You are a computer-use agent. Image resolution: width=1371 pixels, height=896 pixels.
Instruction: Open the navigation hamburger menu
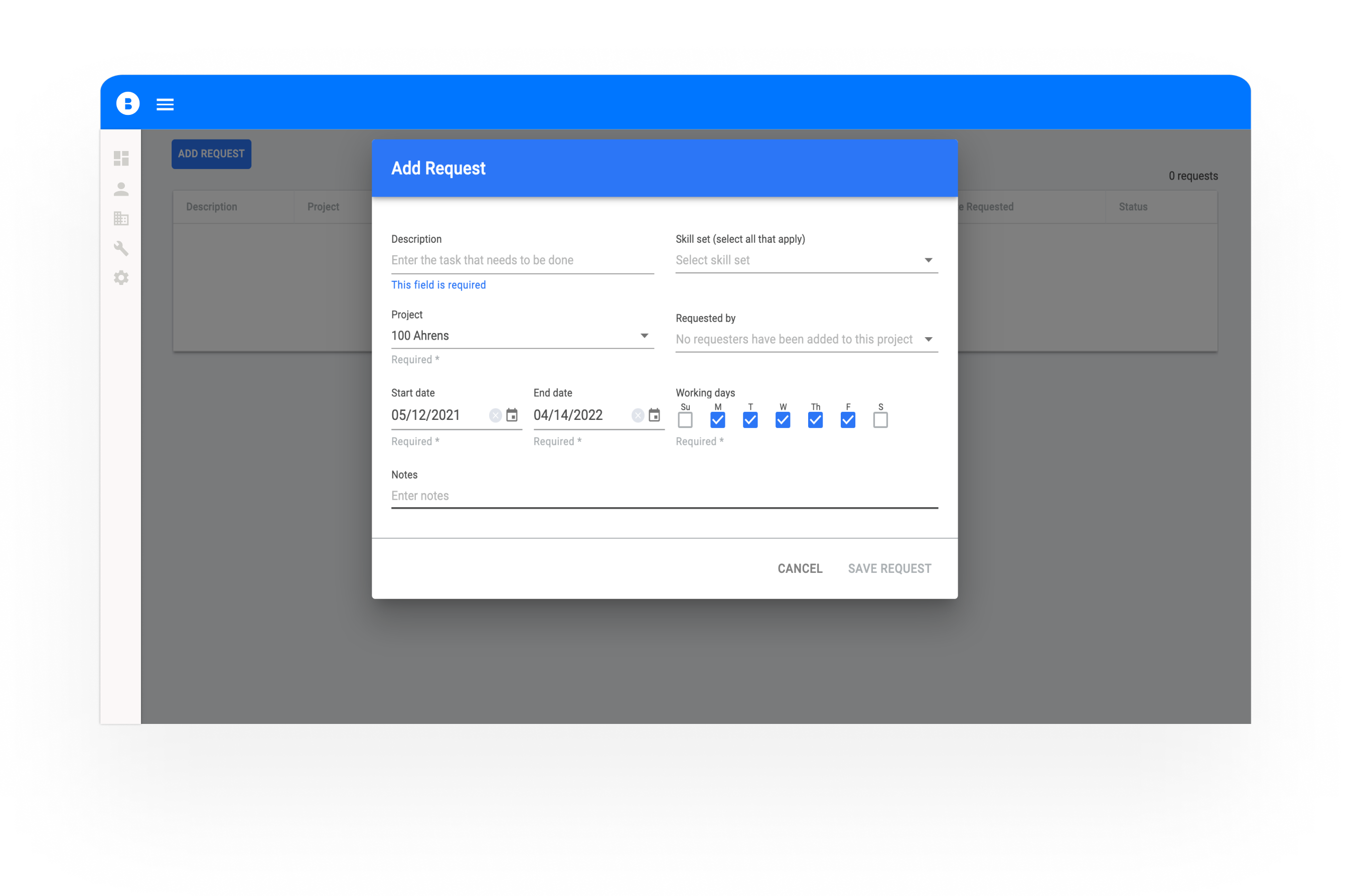(x=165, y=104)
